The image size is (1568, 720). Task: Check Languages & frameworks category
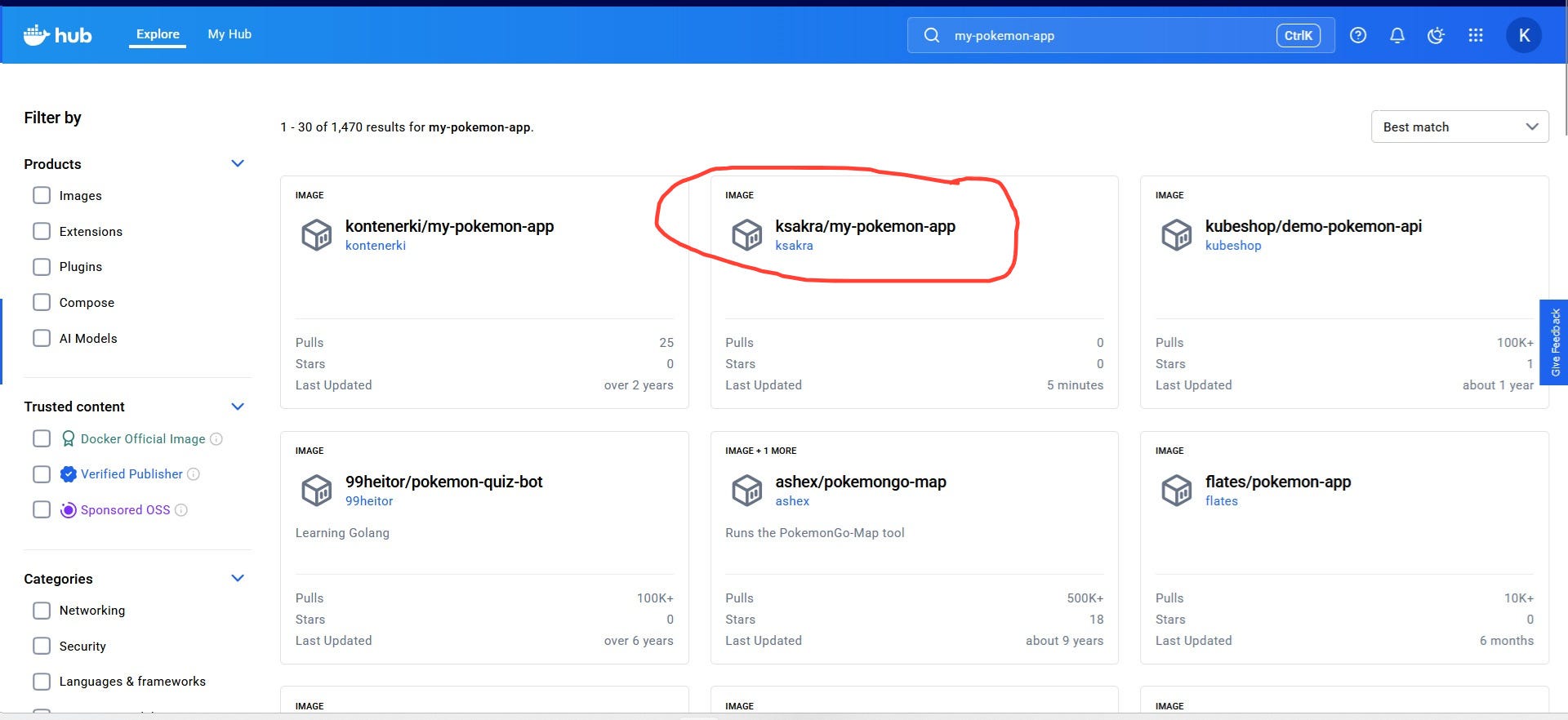click(42, 682)
